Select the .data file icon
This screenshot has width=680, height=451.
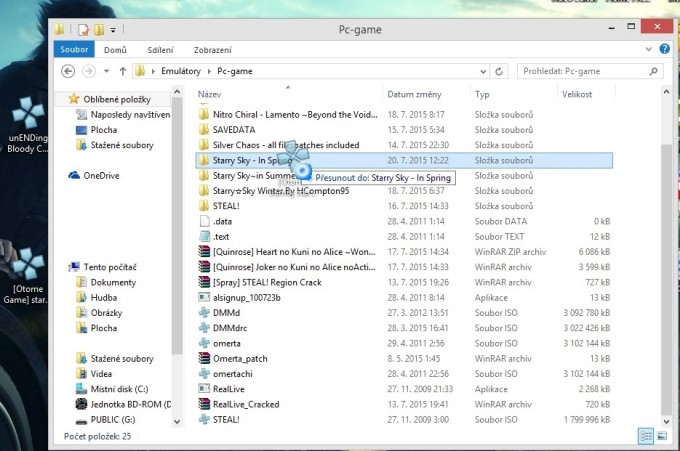pyautogui.click(x=204, y=221)
